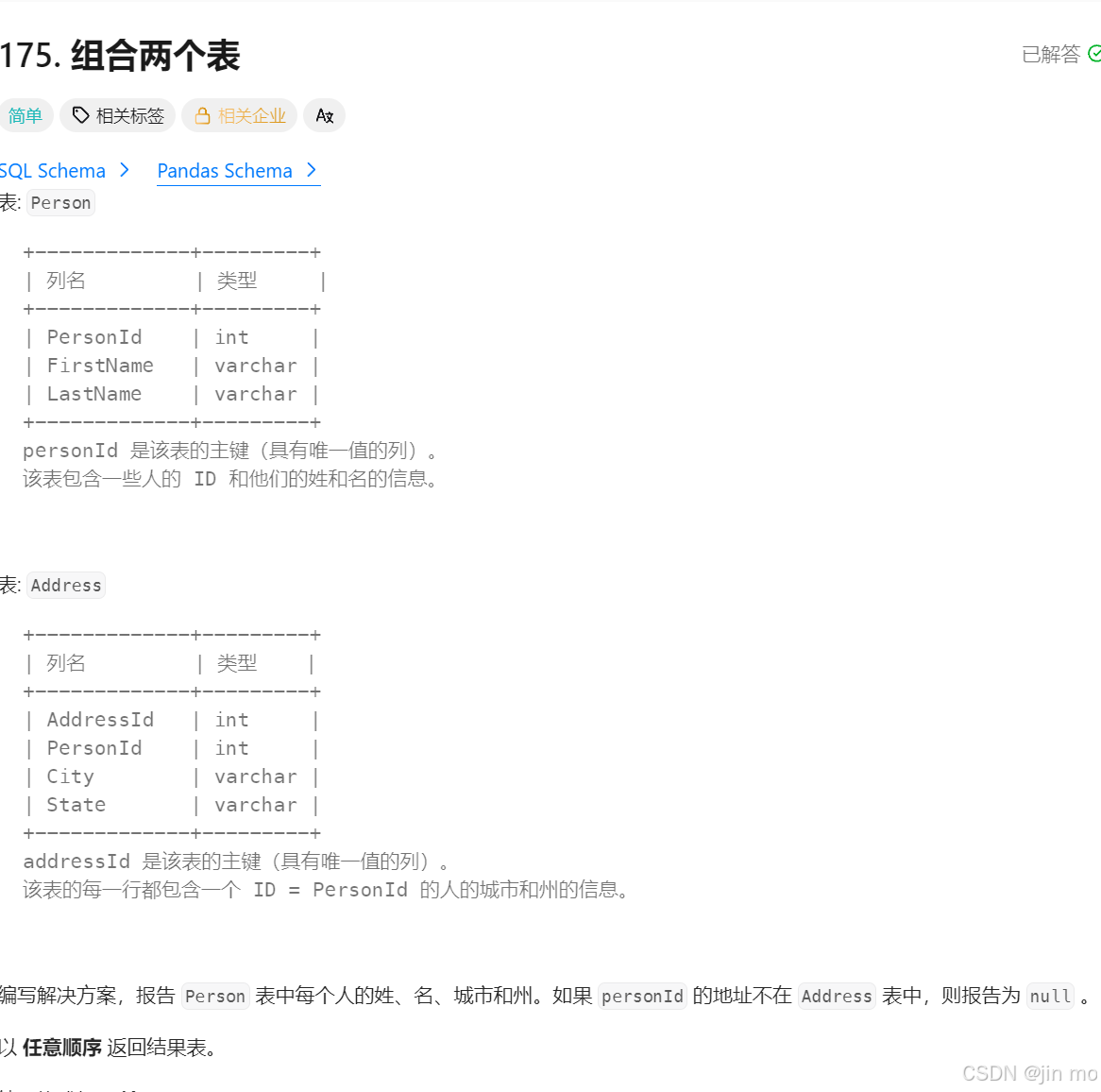The width and height of the screenshot is (1101, 1092).
Task: Switch to the SQL Schema tab
Action: tap(53, 170)
